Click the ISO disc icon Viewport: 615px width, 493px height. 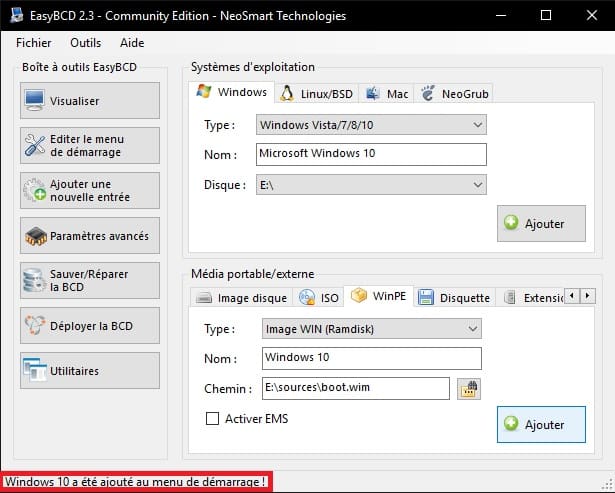pos(307,297)
